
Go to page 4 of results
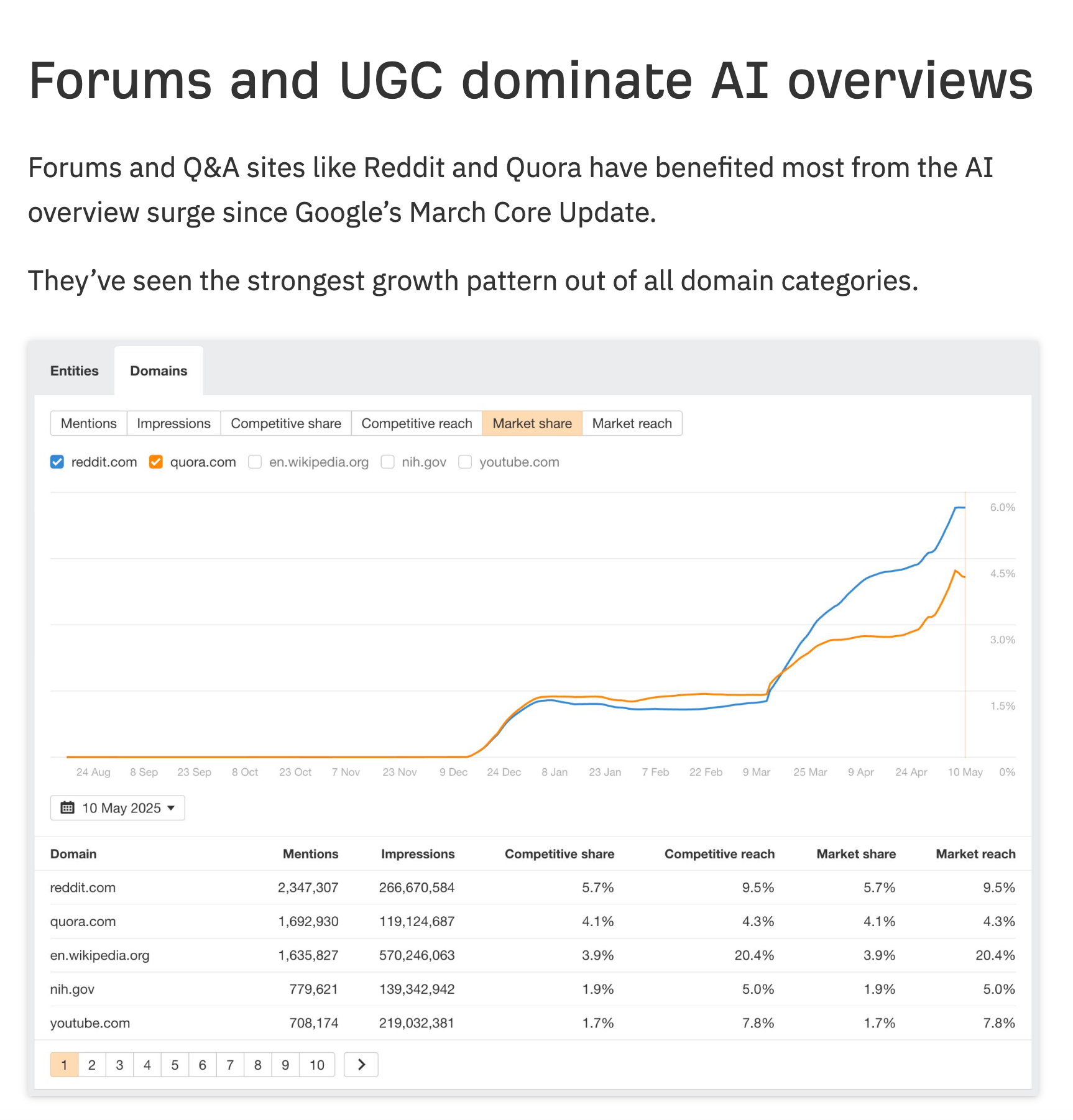coord(147,1065)
